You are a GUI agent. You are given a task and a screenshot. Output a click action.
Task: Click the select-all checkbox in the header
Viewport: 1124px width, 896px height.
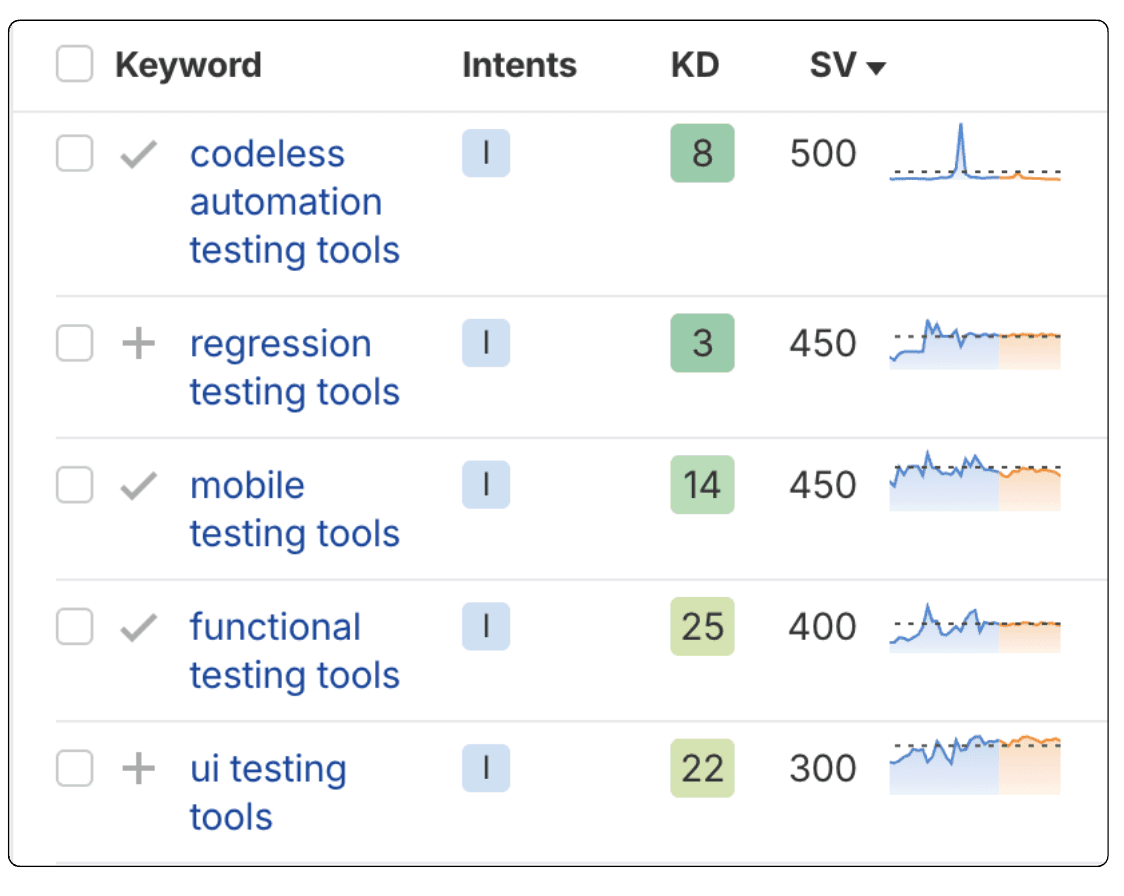(x=75, y=64)
